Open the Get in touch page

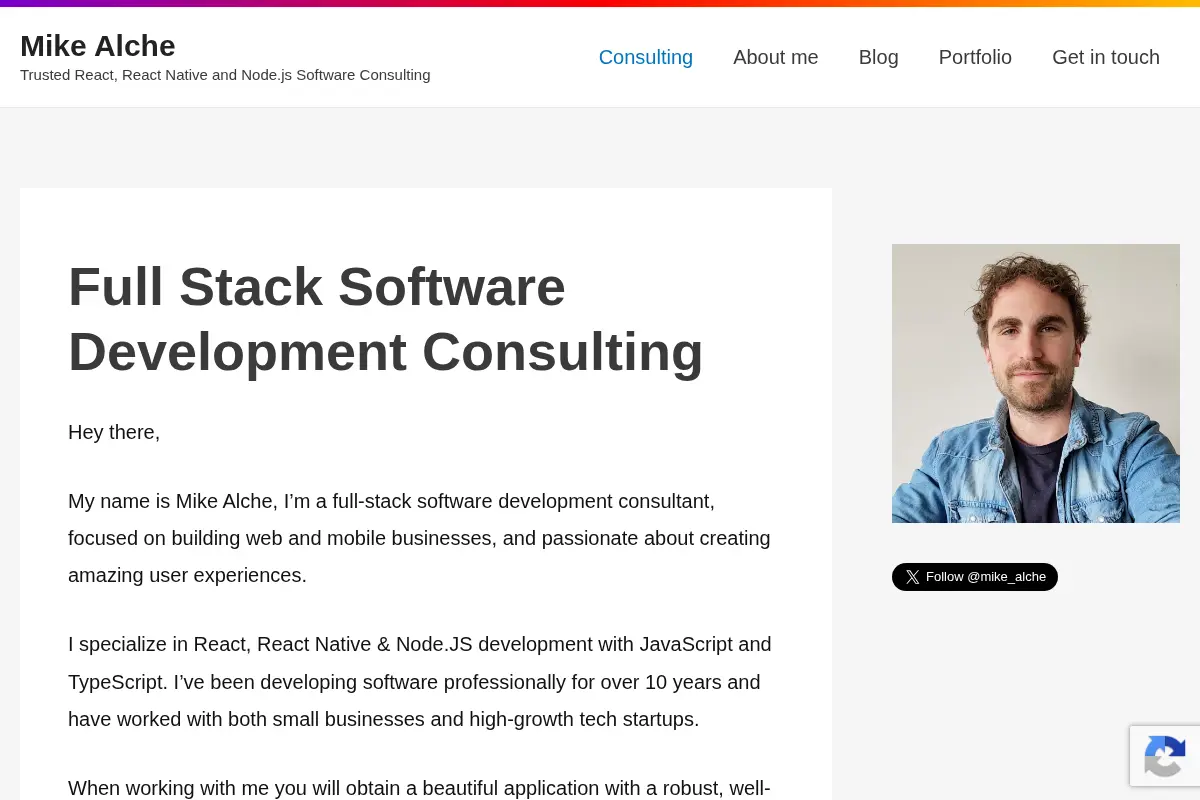[x=1105, y=57]
